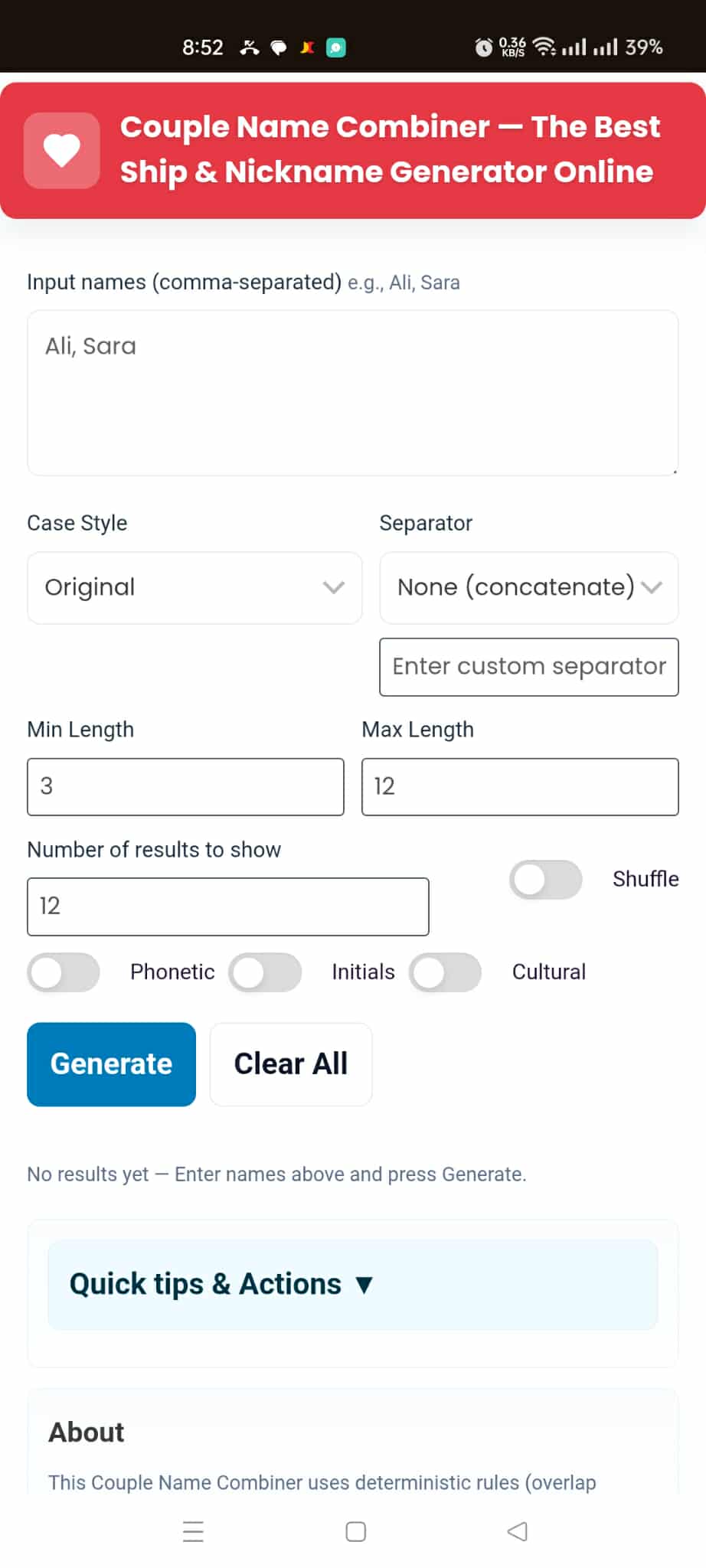Open the Case Style dropdown
The height and width of the screenshot is (1568, 706).
tap(194, 587)
